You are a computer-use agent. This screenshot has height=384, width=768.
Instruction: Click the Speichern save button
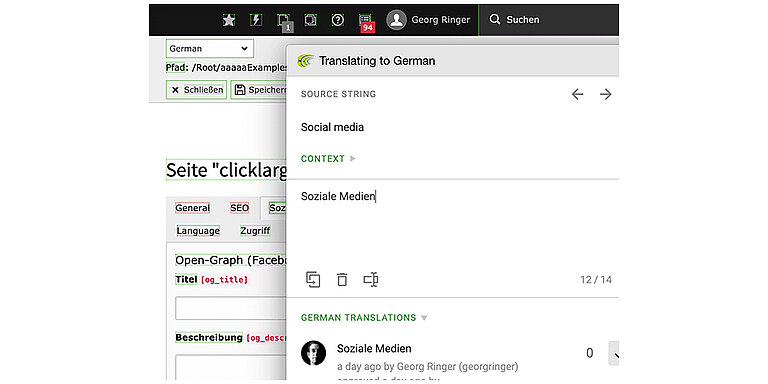click(260, 90)
